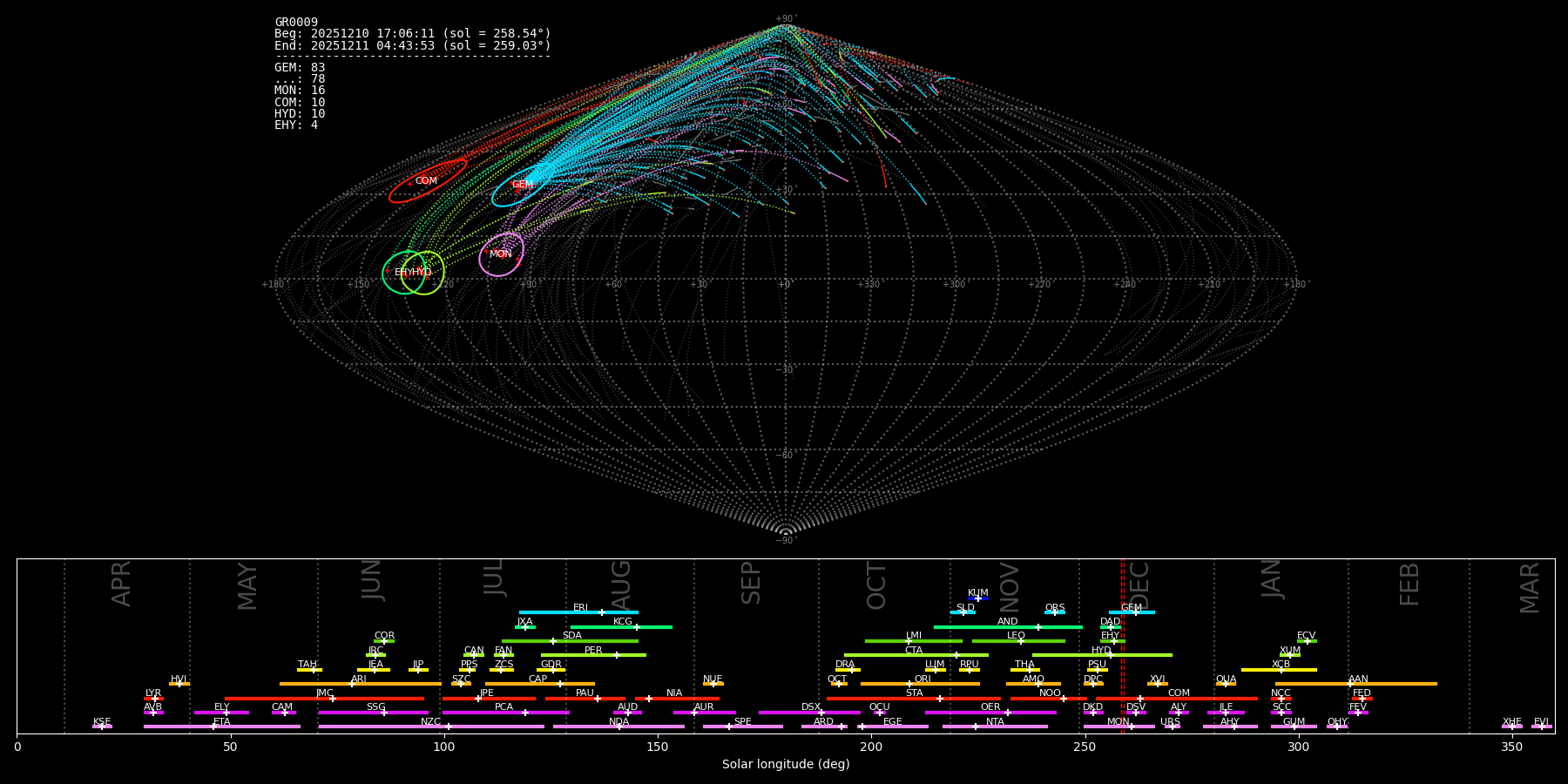
Task: Click the orange ORI shower bar
Action: tap(920, 684)
